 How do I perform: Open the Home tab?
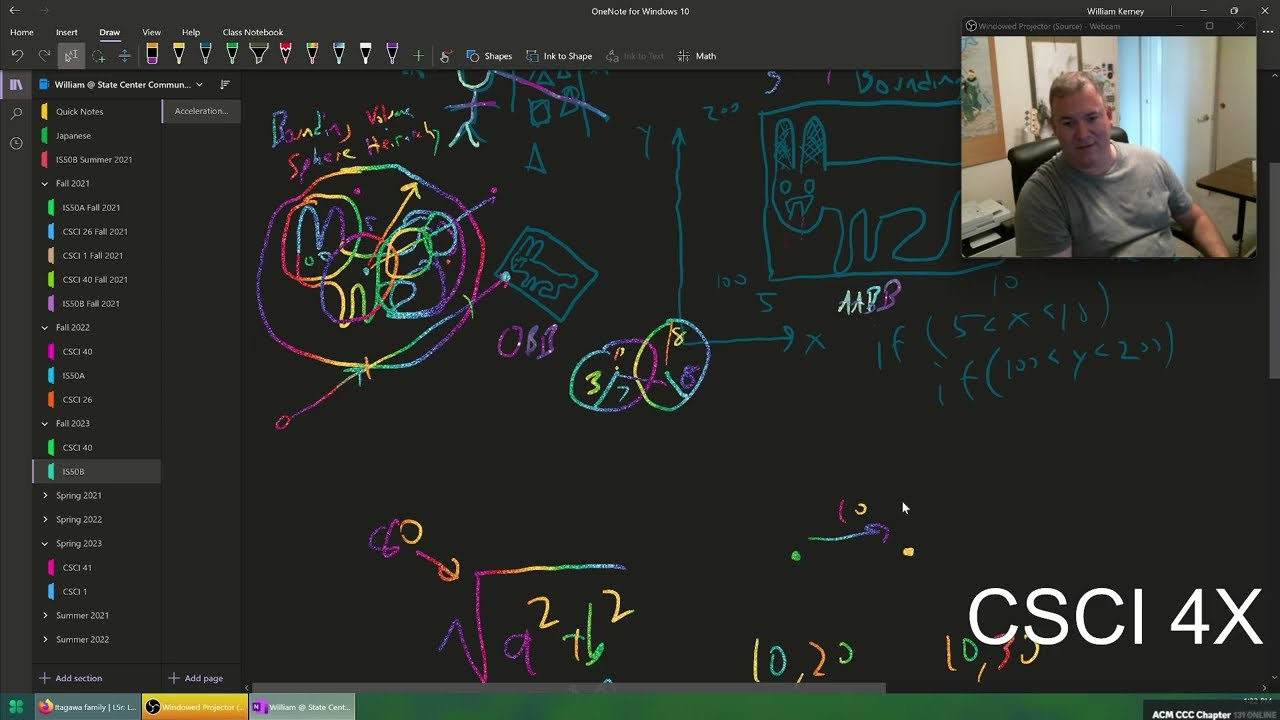click(21, 32)
